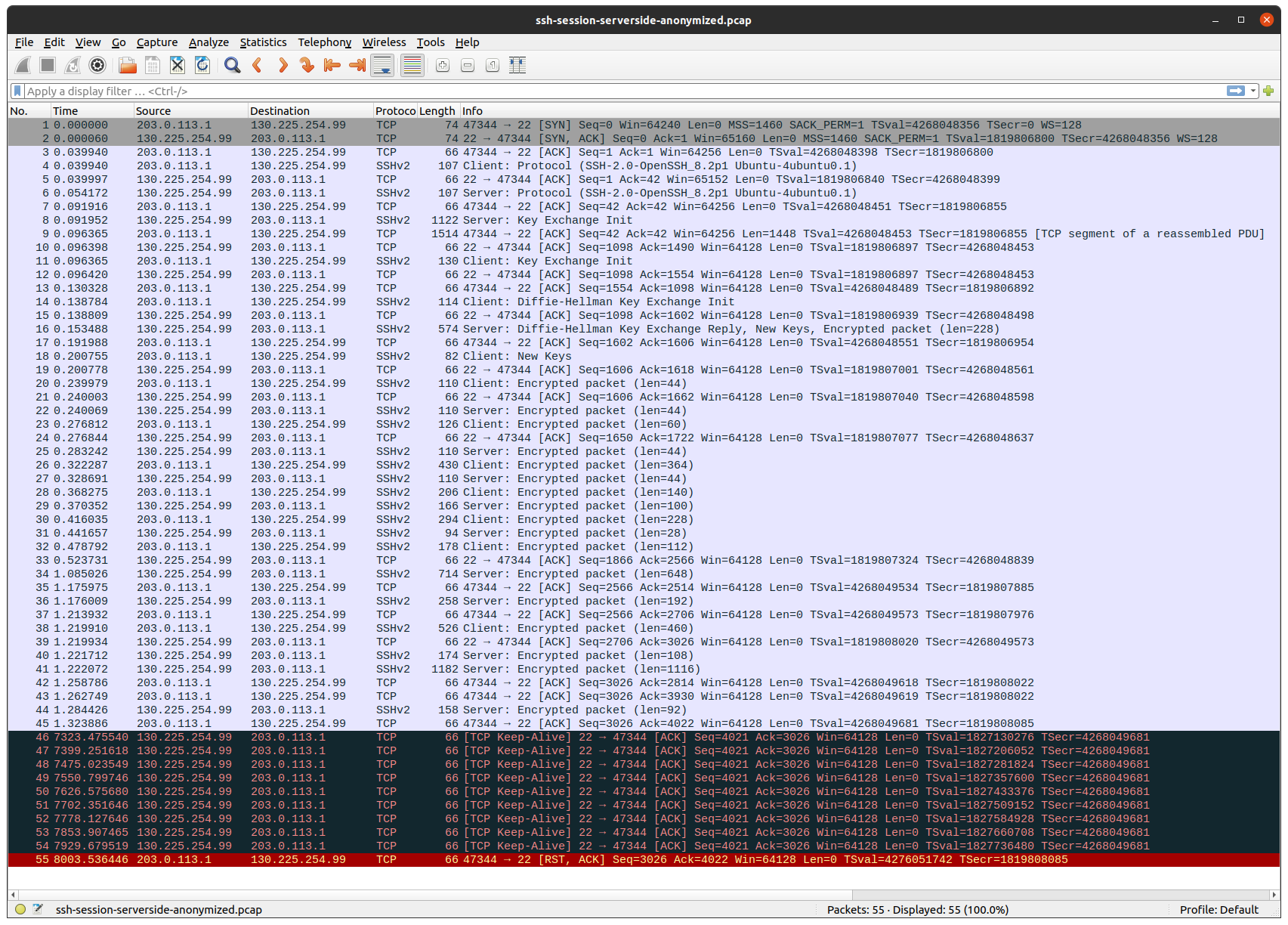Image resolution: width=1288 pixels, height=925 pixels.
Task: Restart the current capture icon
Action: (73, 66)
